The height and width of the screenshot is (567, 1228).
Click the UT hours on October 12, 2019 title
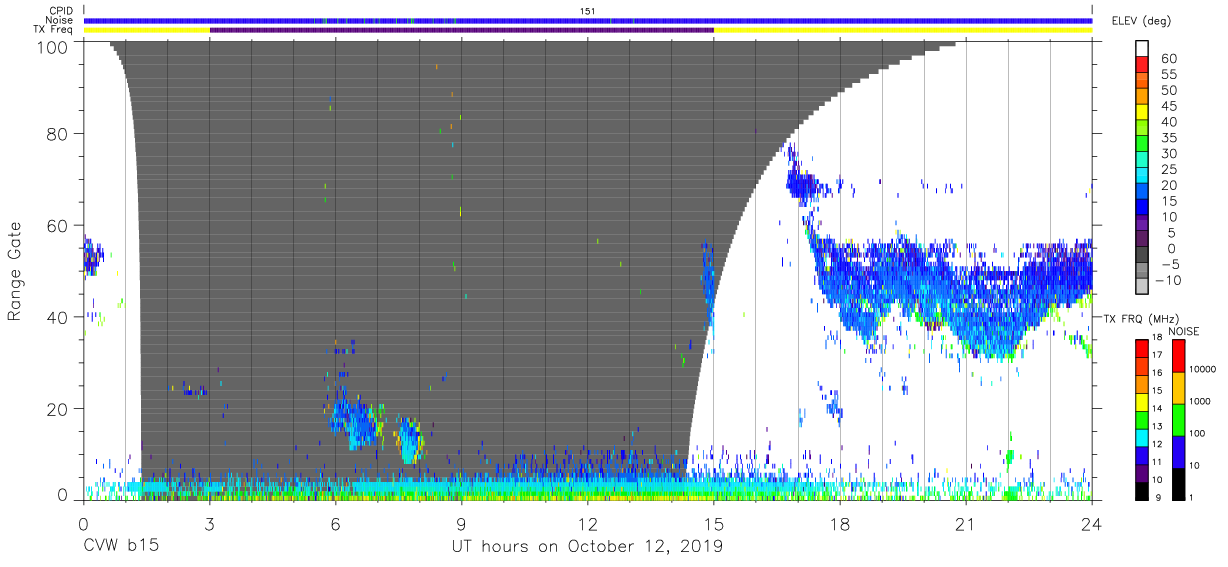(x=587, y=547)
